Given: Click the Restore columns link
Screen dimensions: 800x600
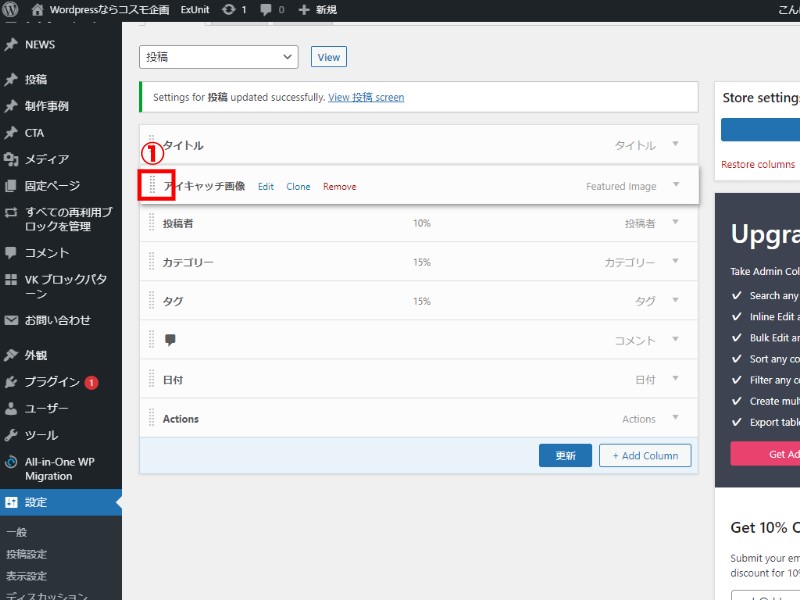Looking at the screenshot, I should [x=757, y=165].
